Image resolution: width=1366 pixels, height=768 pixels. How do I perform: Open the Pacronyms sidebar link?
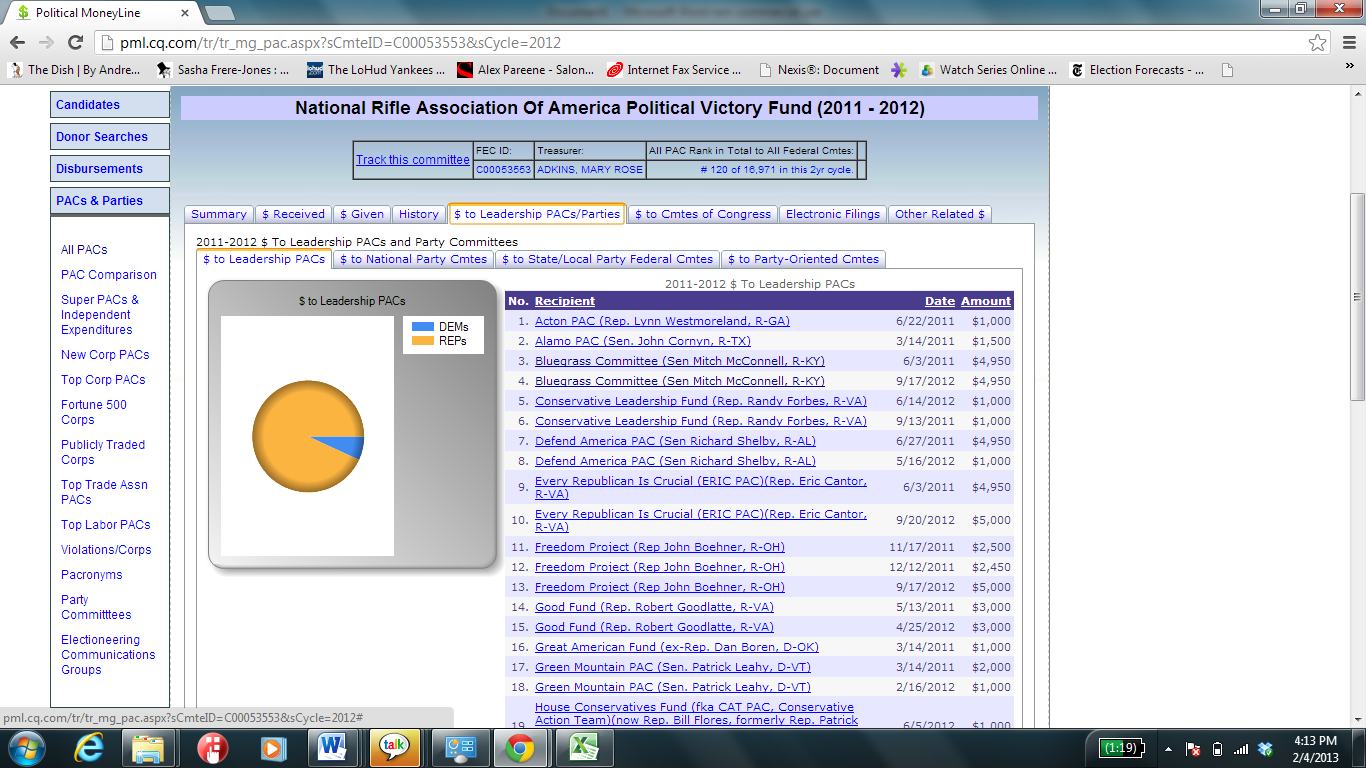tap(91, 575)
